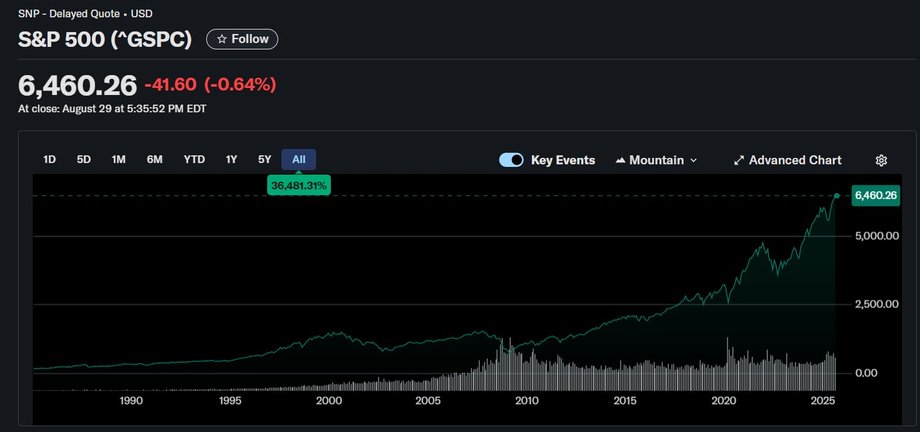Click the Advanced Chart expand arrows icon

739,160
